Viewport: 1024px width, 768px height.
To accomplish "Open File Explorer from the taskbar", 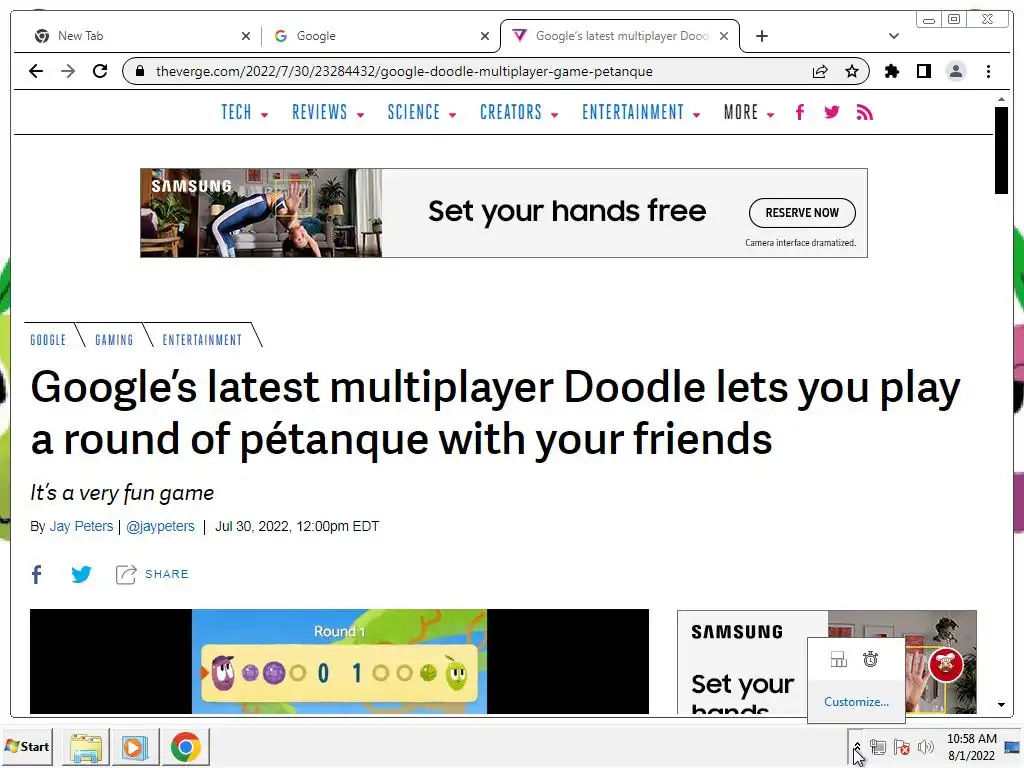I will point(86,747).
